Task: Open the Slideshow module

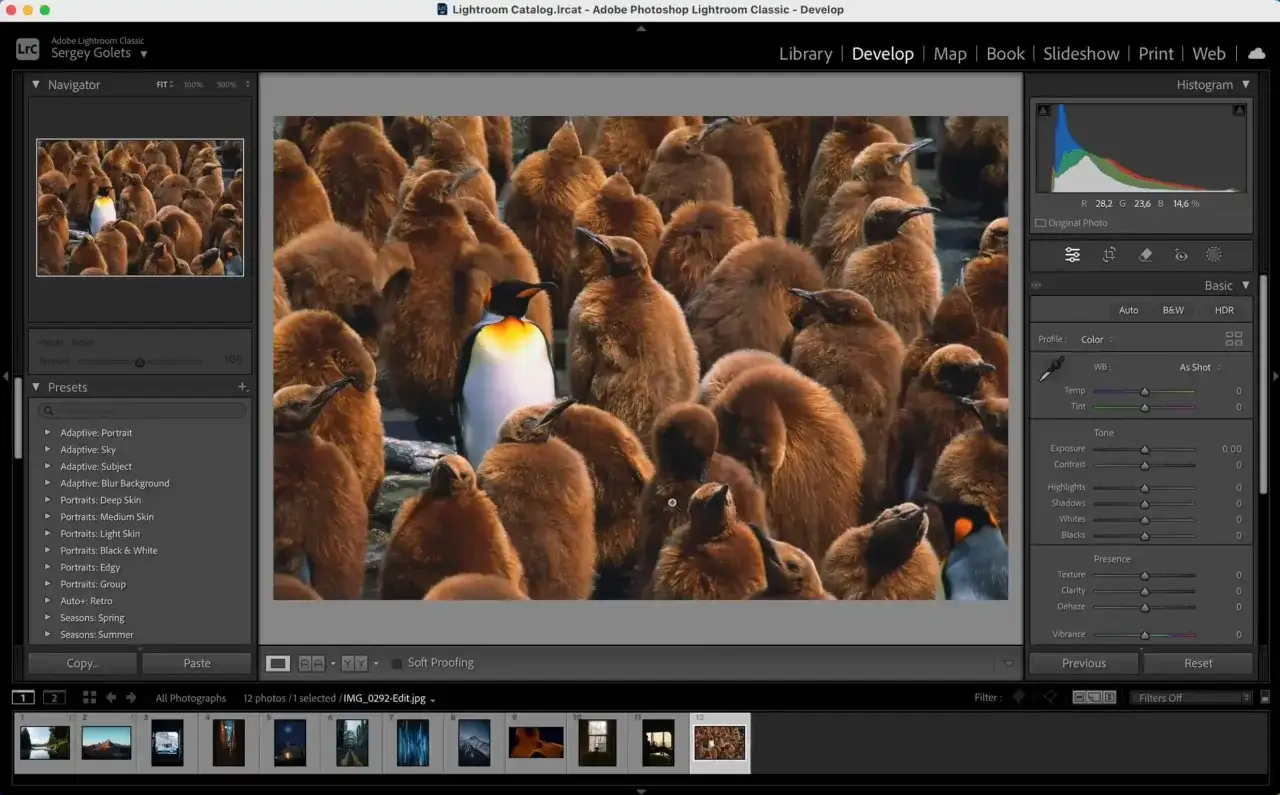Action: coord(1081,54)
